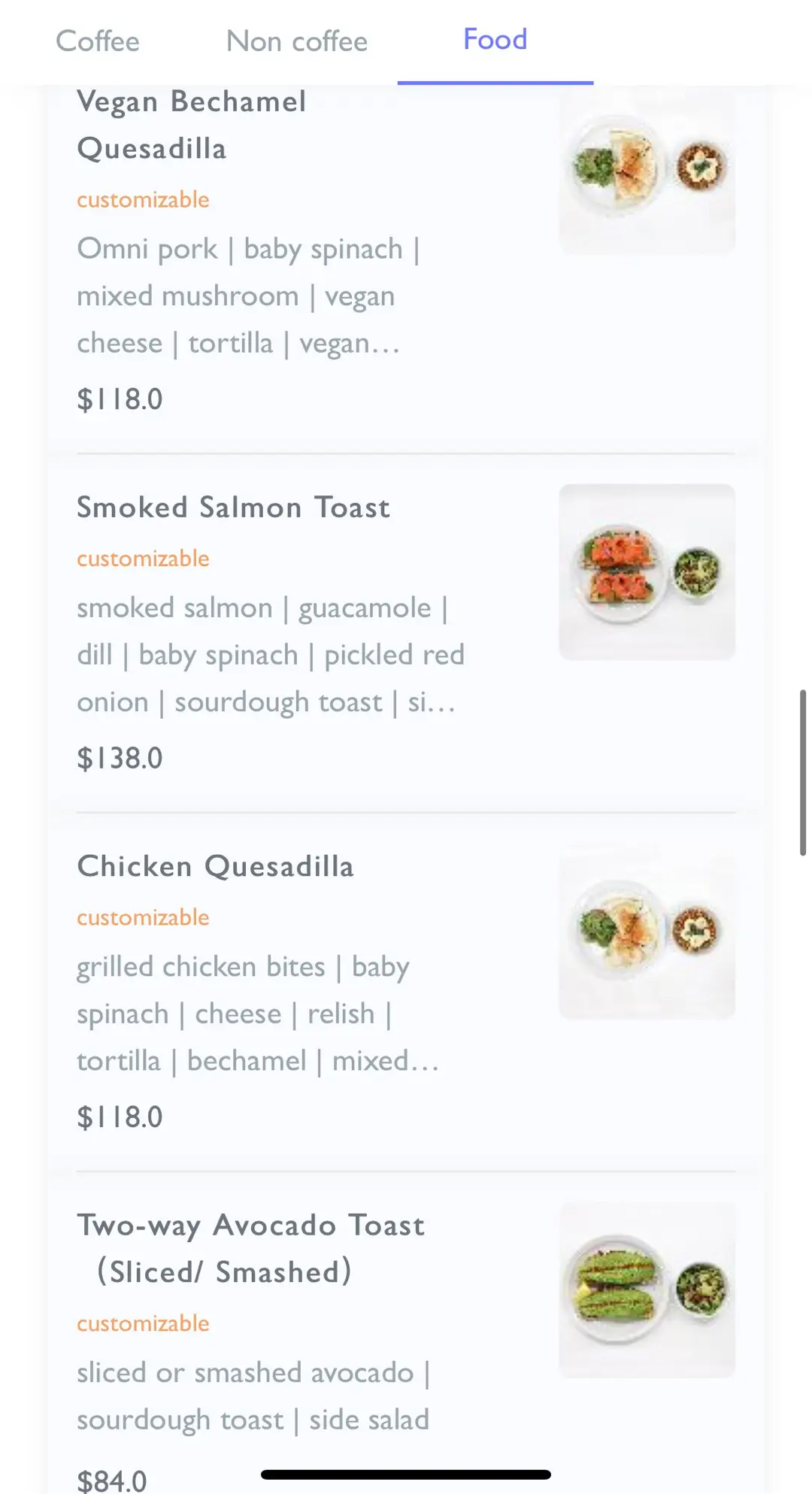
Task: Tap the Smoked Salmon Toast photo
Action: coord(647,572)
